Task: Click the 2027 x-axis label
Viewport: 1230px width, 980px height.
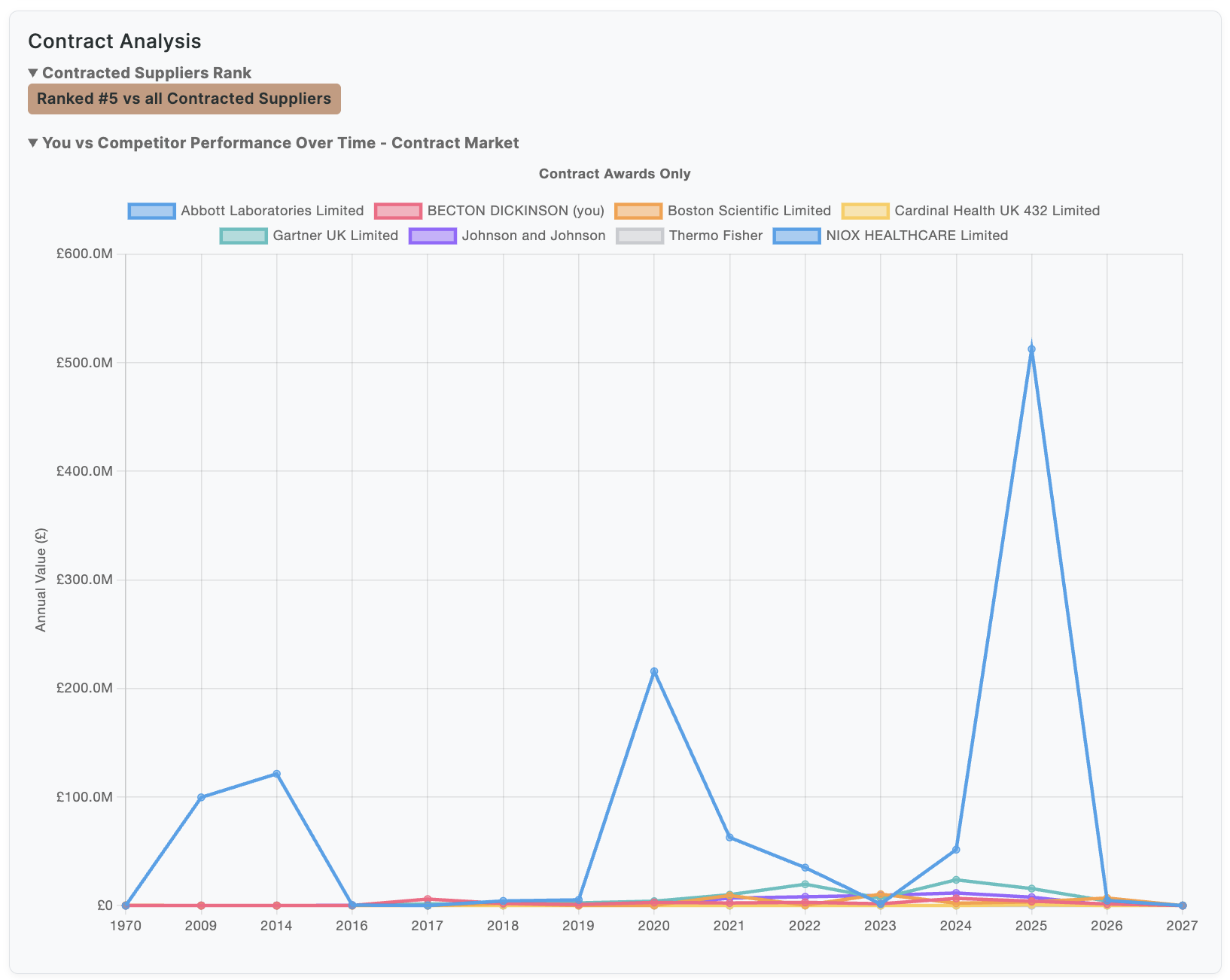Action: pos(1182,926)
